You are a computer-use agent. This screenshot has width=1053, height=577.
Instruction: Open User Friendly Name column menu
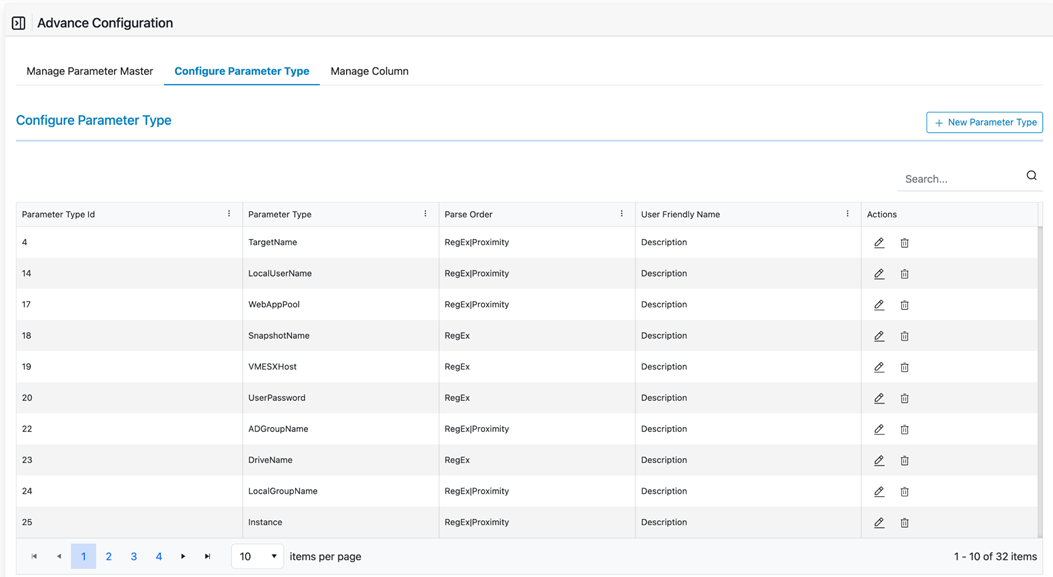(x=847, y=214)
